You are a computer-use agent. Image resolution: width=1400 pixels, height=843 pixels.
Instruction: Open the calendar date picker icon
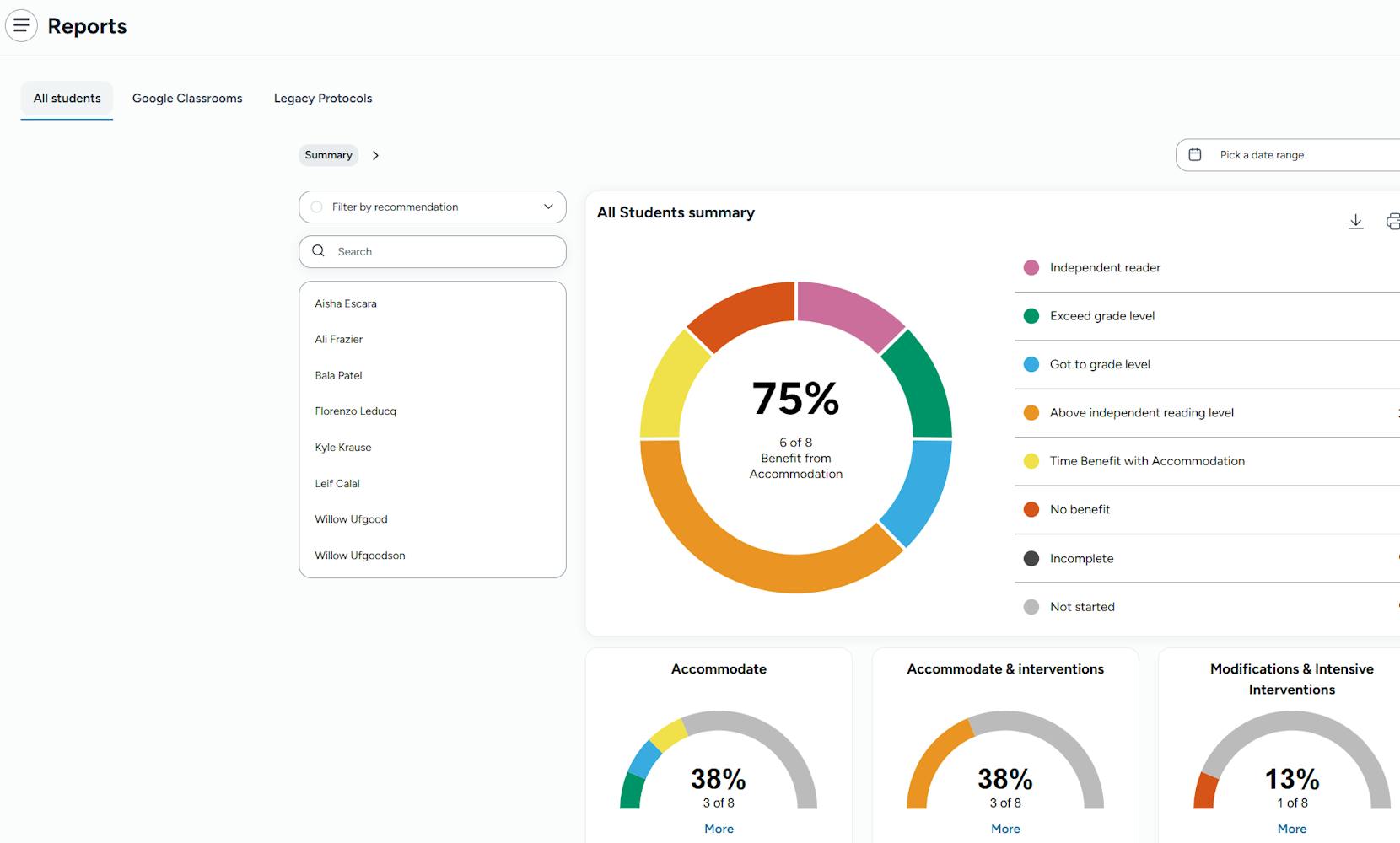1195,154
